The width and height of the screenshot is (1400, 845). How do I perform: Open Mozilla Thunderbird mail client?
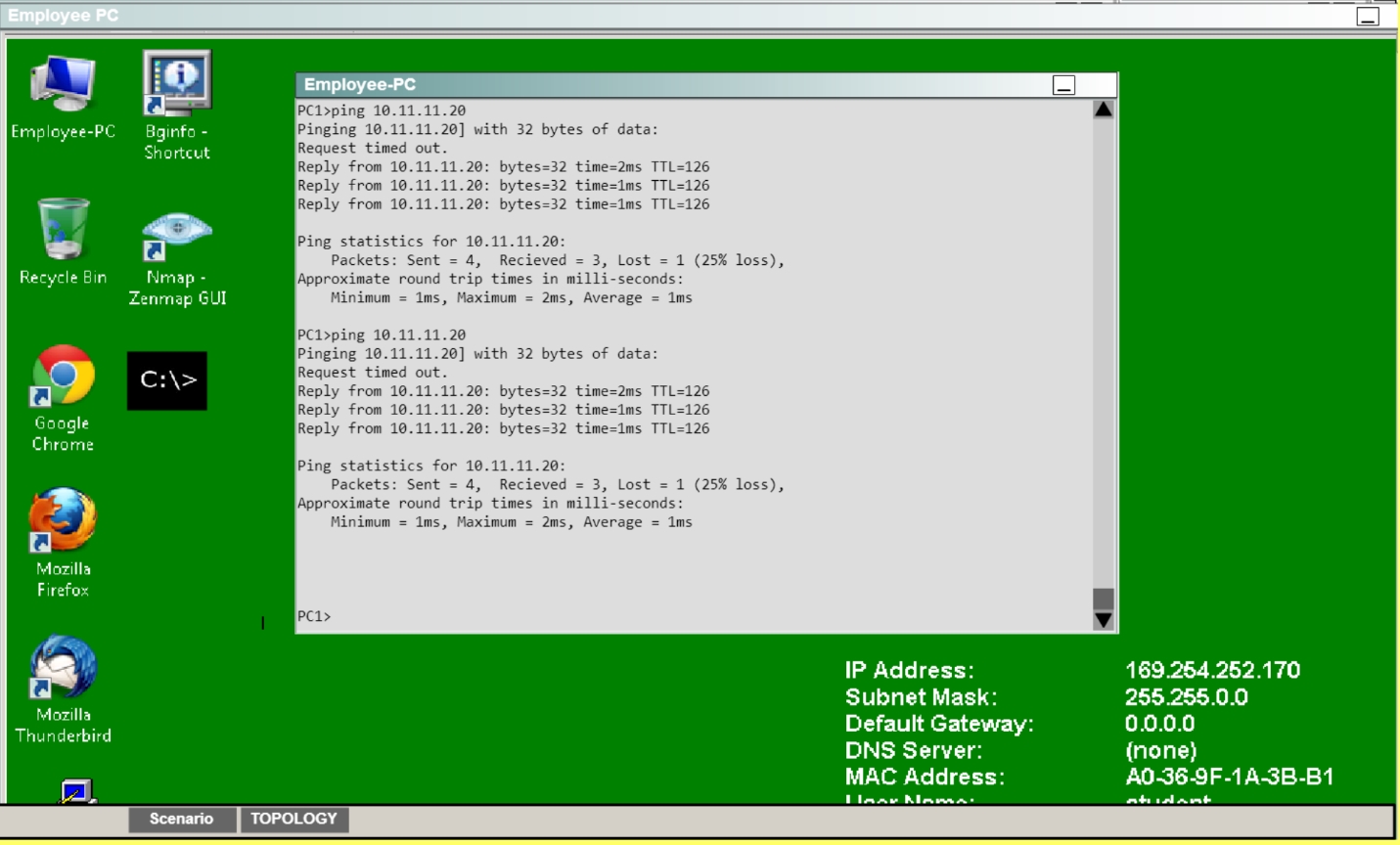[x=63, y=669]
